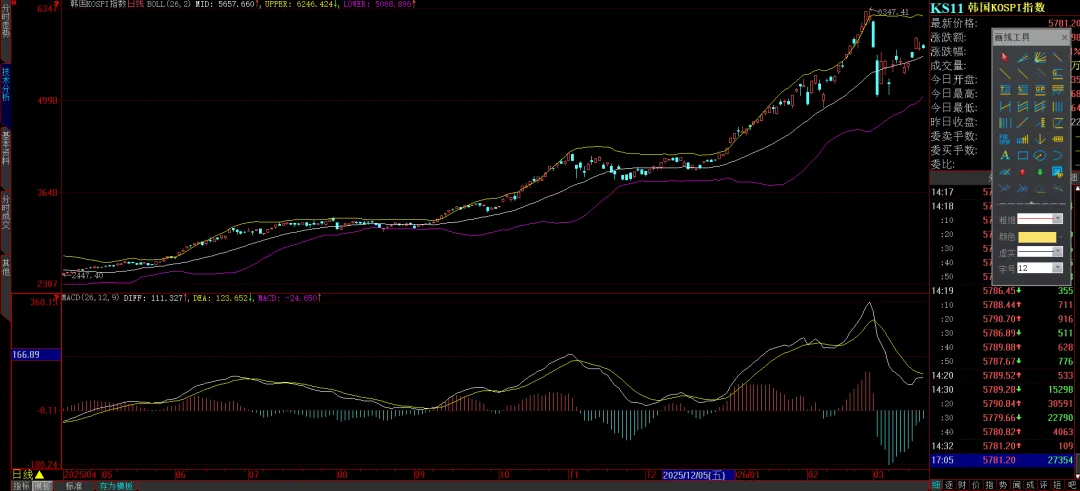Open the 细 tab in quote panel
The height and width of the screenshot is (491, 1080).
click(x=937, y=485)
